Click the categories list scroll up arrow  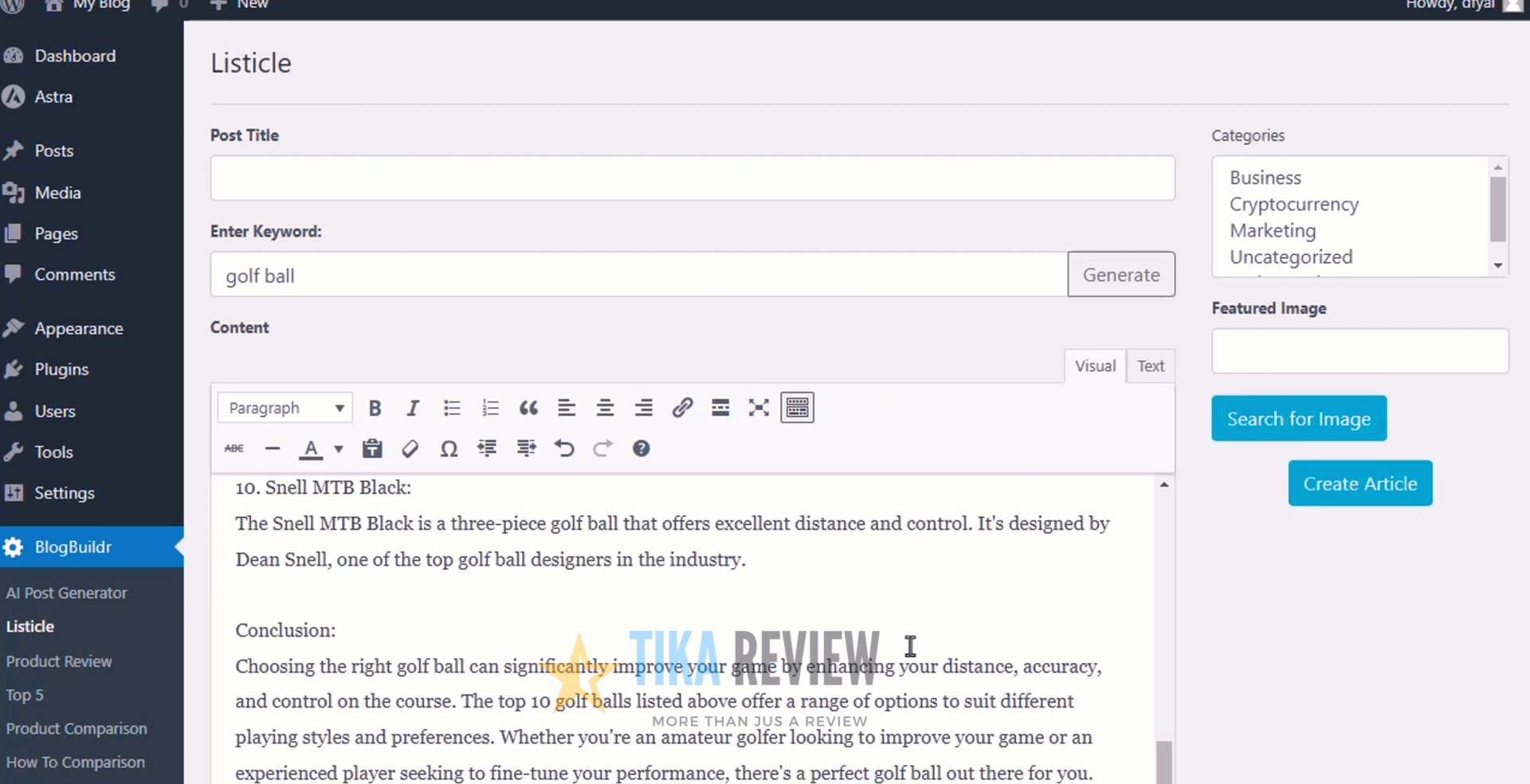tap(1498, 167)
